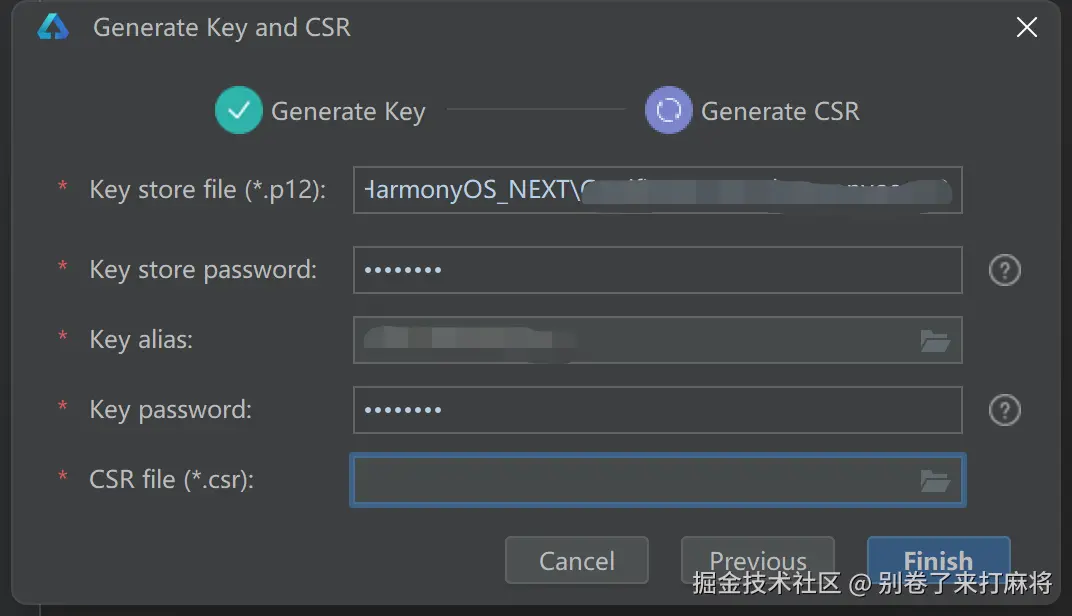Click the DevEco Studio logo icon

coord(52,27)
